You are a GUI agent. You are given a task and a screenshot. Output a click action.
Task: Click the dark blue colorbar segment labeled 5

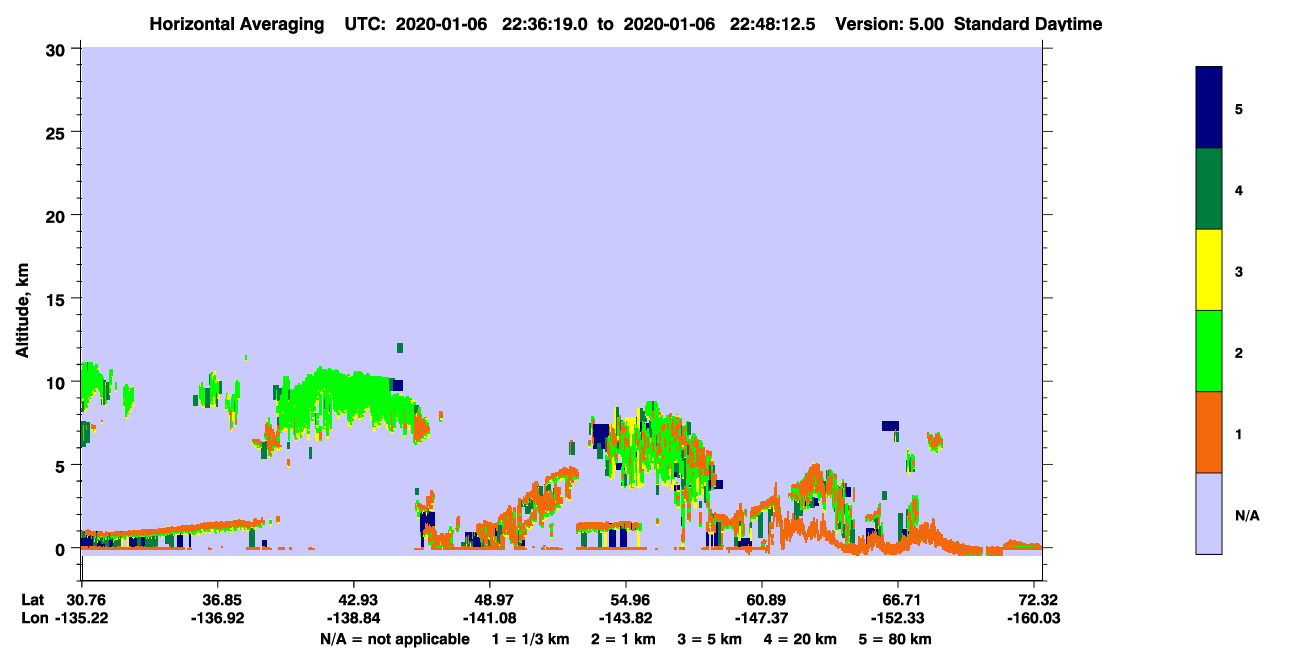1209,107
